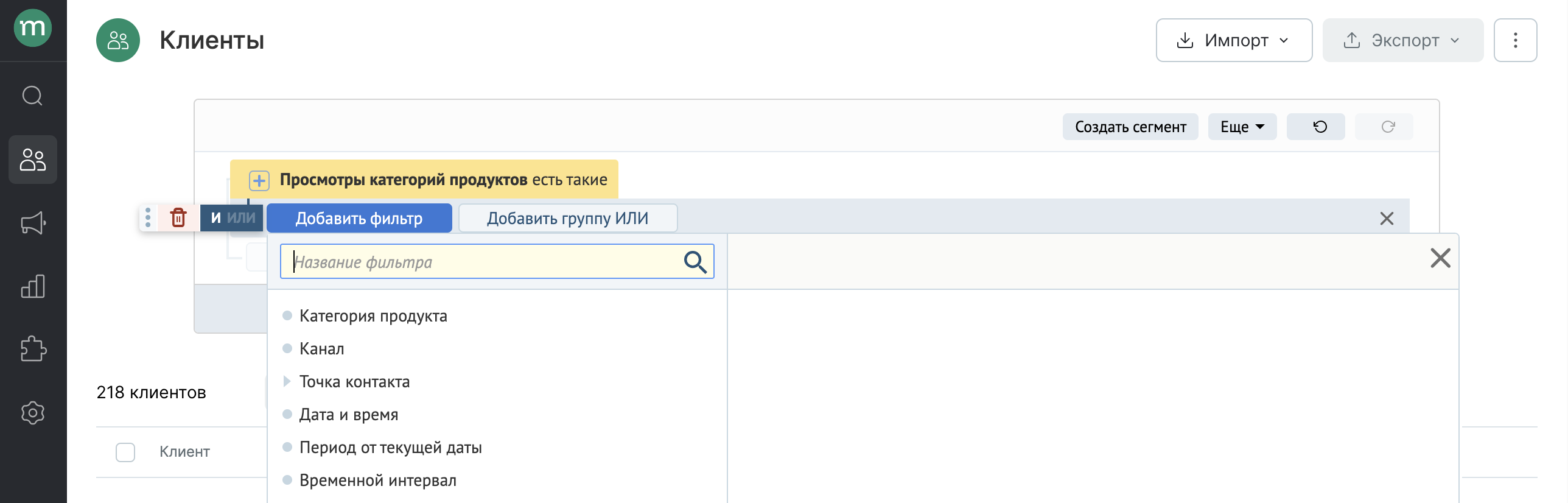Click the Добавить группу ИЛИ button
Screen dimensions: 1568x503
tap(567, 218)
